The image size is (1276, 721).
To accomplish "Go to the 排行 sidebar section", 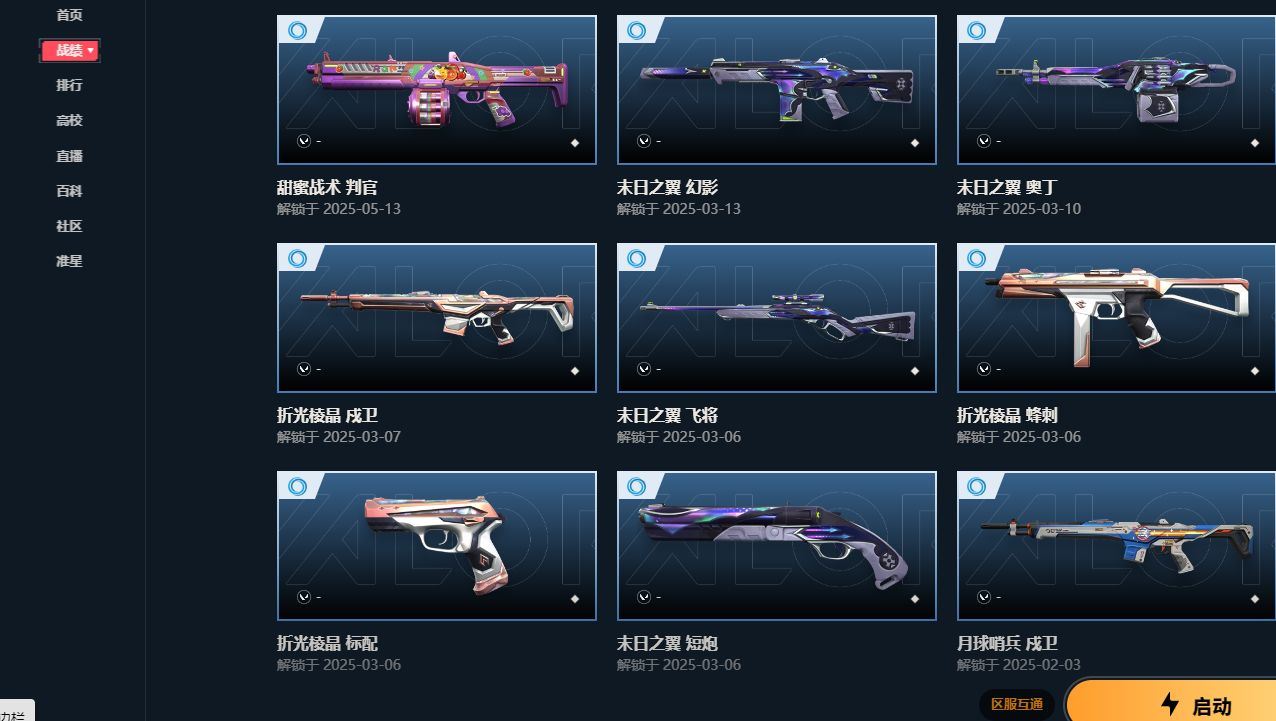I will point(69,85).
